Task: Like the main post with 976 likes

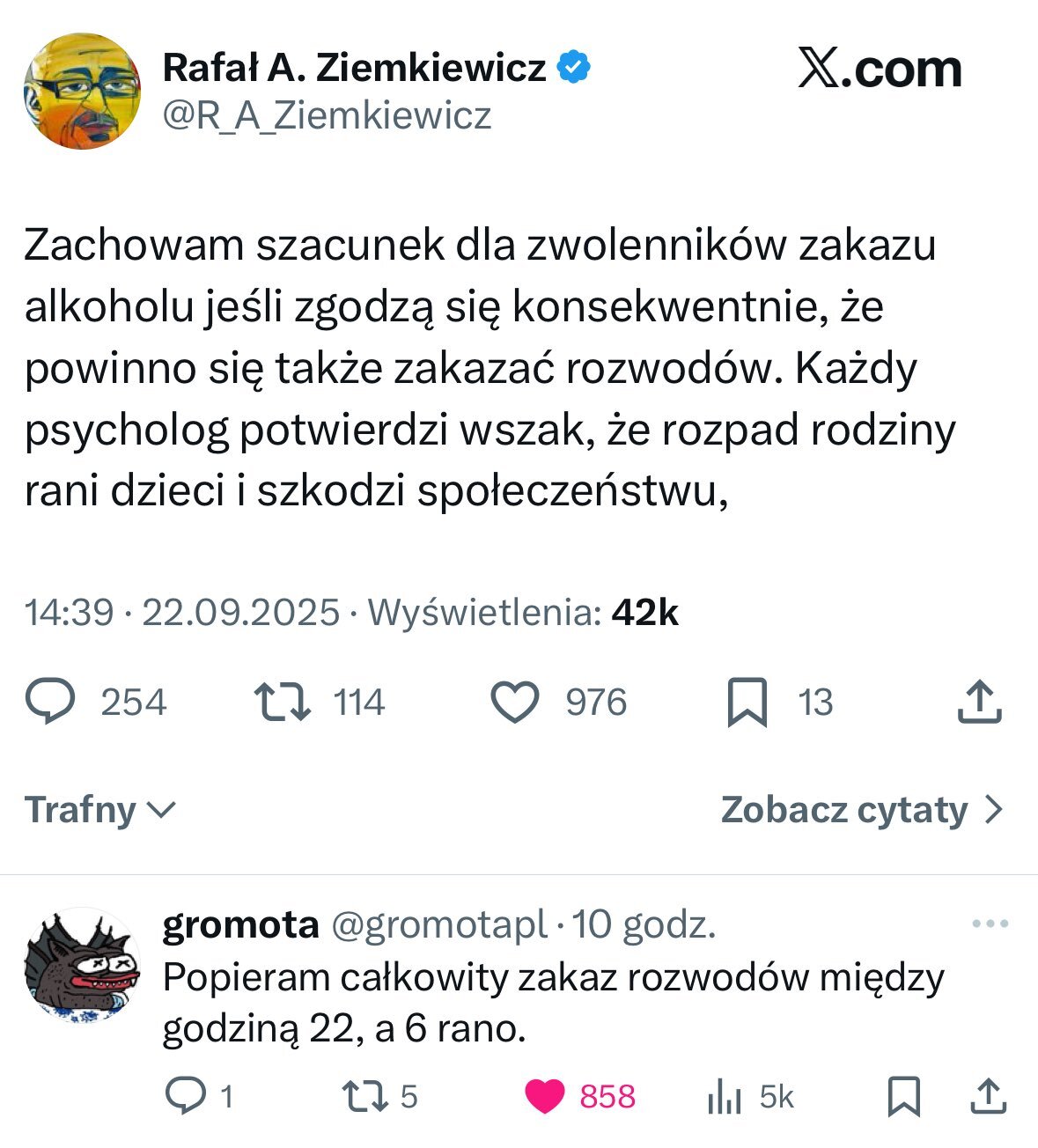Action: (x=514, y=703)
